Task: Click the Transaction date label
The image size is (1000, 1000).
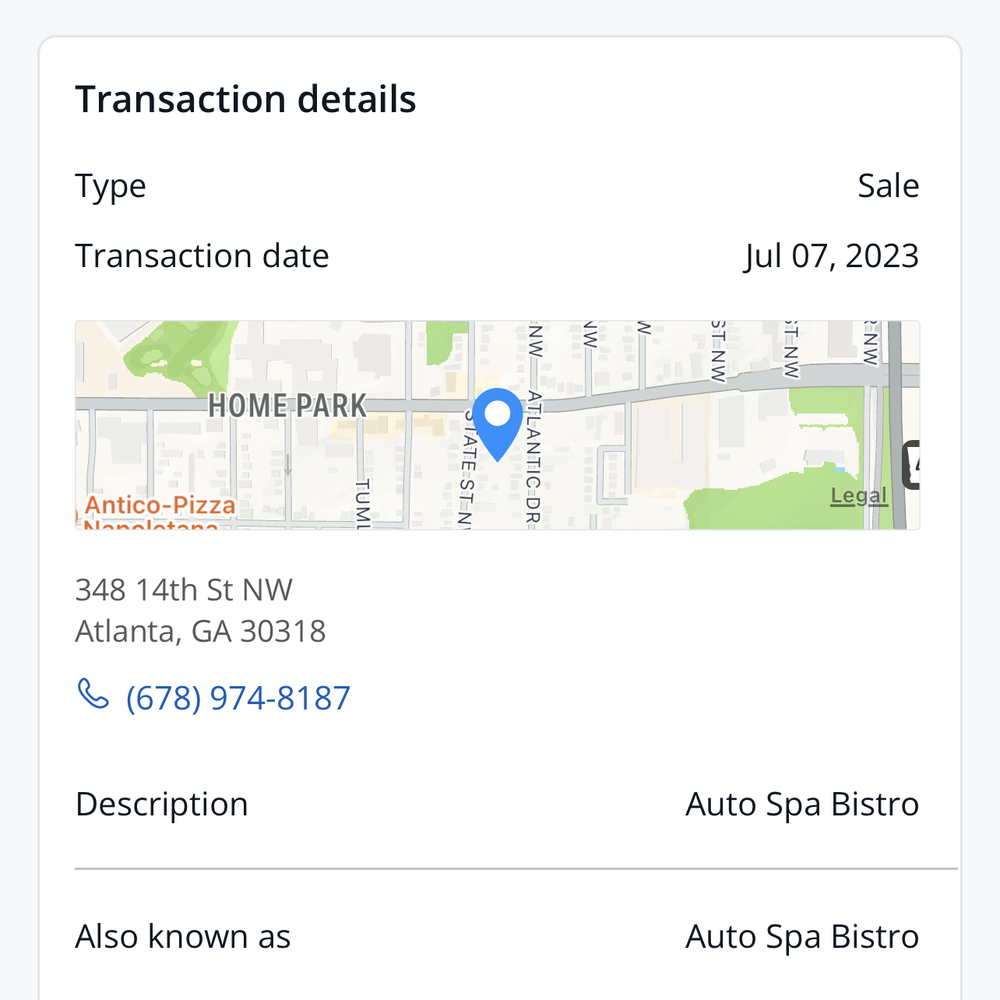Action: pos(202,256)
